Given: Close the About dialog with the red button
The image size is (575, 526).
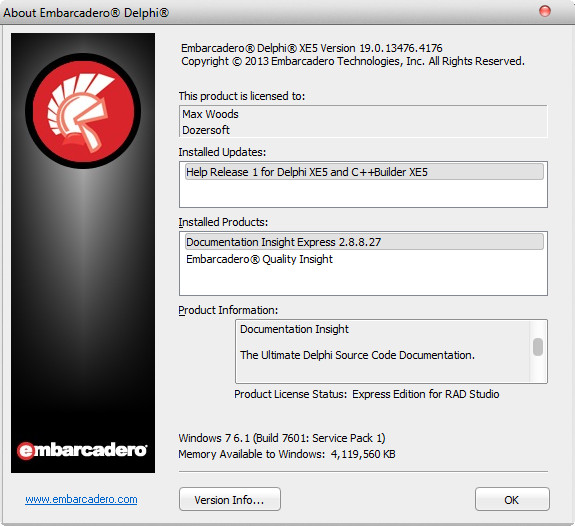Looking at the screenshot, I should [545, 11].
